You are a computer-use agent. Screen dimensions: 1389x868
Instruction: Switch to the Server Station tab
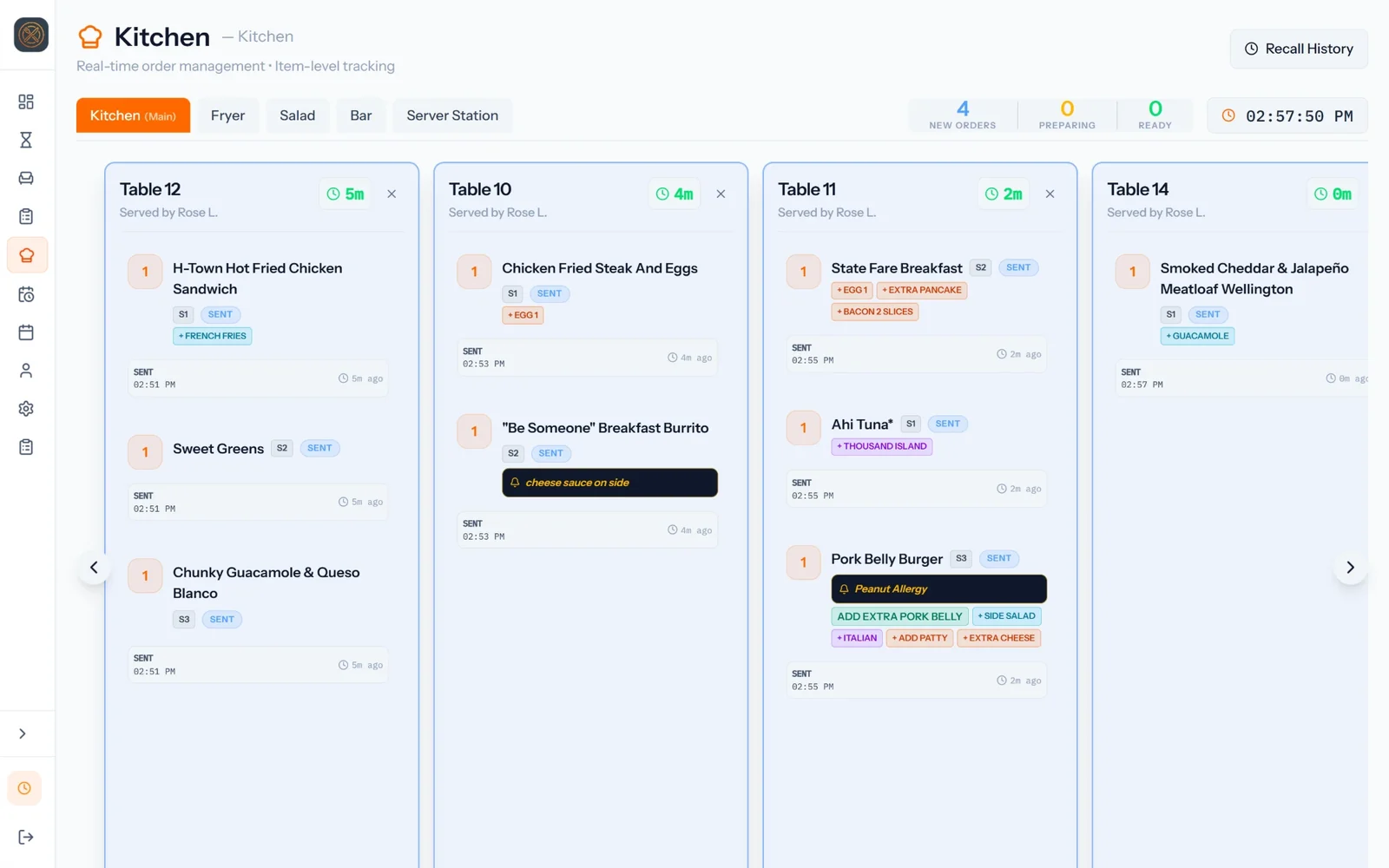pos(452,115)
